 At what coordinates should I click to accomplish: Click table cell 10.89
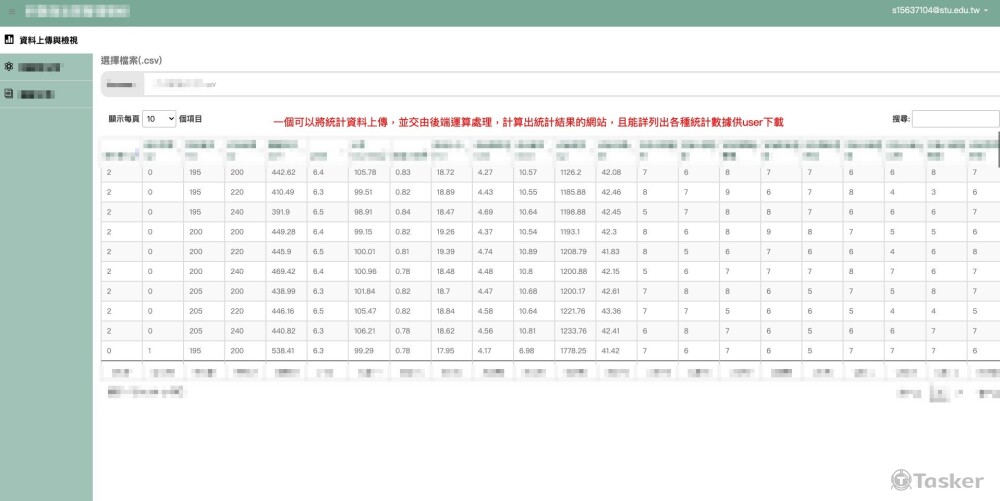tap(534, 251)
